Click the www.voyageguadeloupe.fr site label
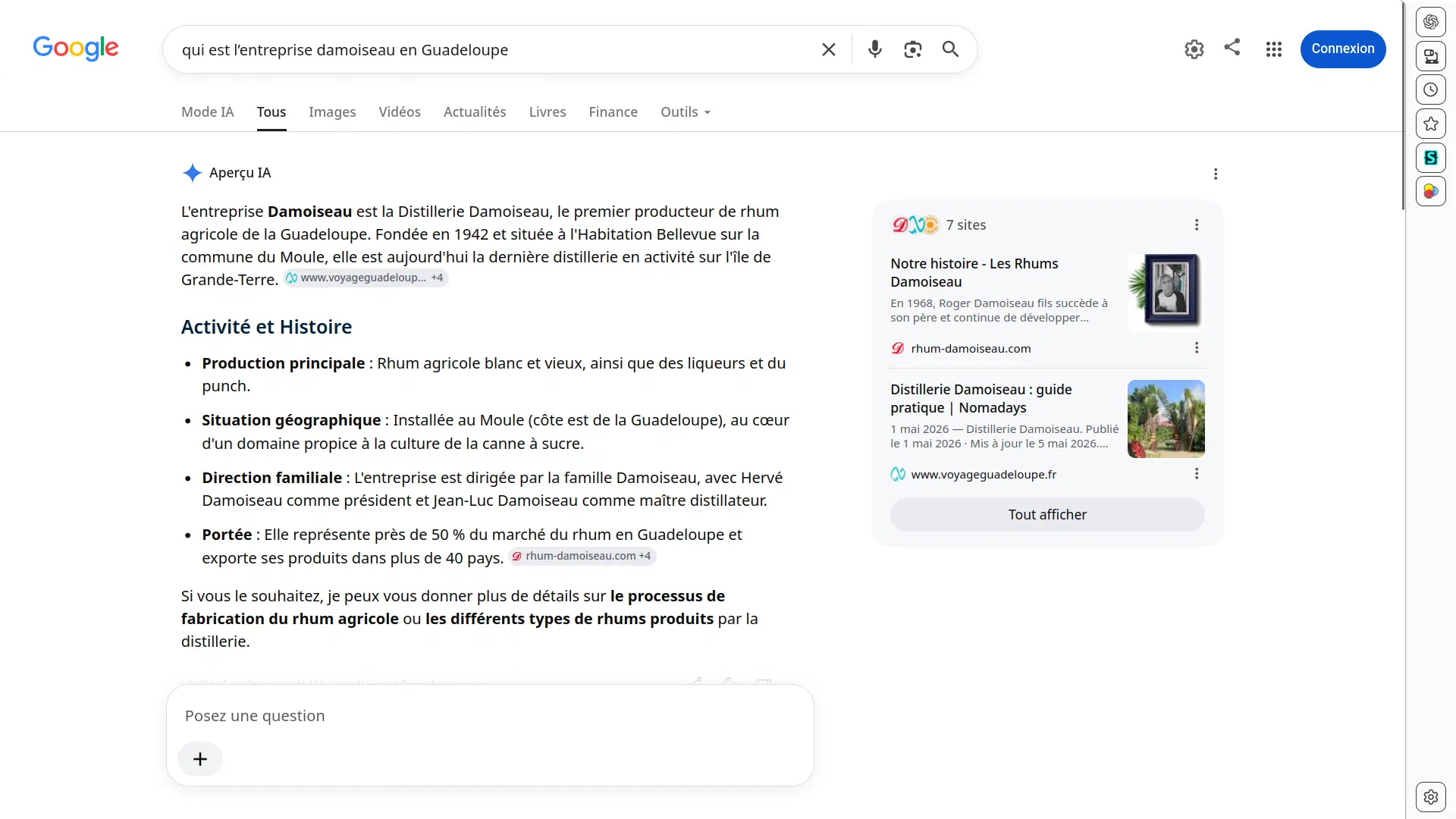This screenshot has height=819, width=1456. point(984,475)
